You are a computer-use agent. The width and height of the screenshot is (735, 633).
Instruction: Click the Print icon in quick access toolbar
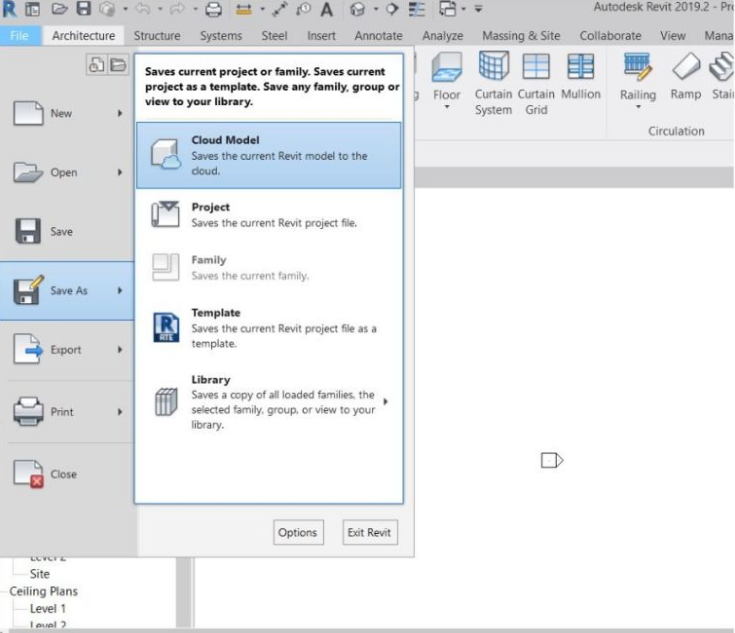pyautogui.click(x=213, y=9)
